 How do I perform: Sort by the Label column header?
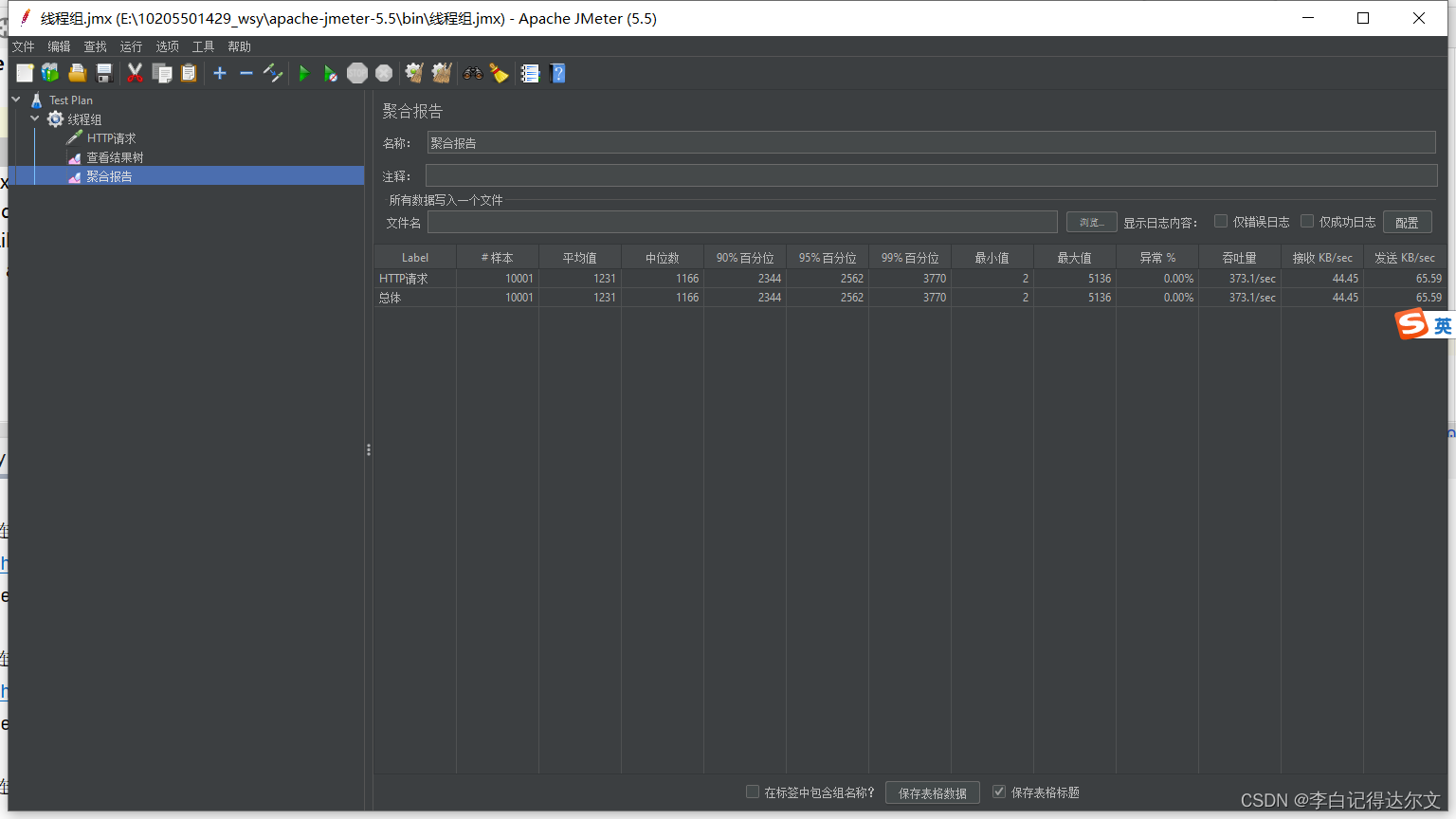coord(415,257)
